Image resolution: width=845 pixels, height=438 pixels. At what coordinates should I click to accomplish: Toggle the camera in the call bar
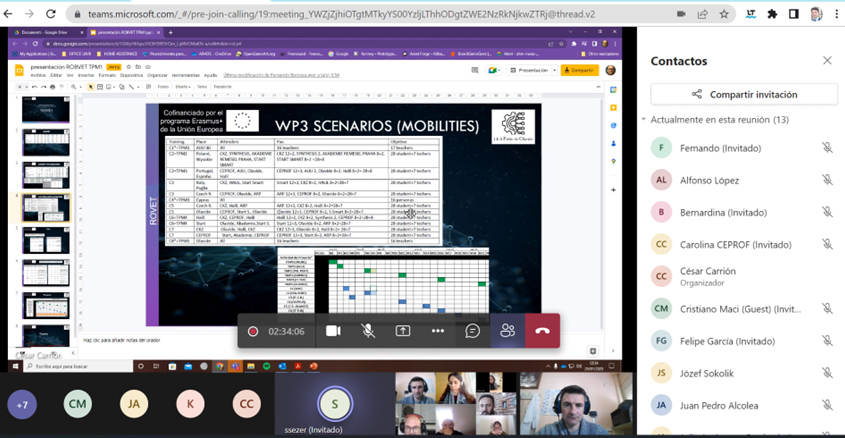(333, 331)
